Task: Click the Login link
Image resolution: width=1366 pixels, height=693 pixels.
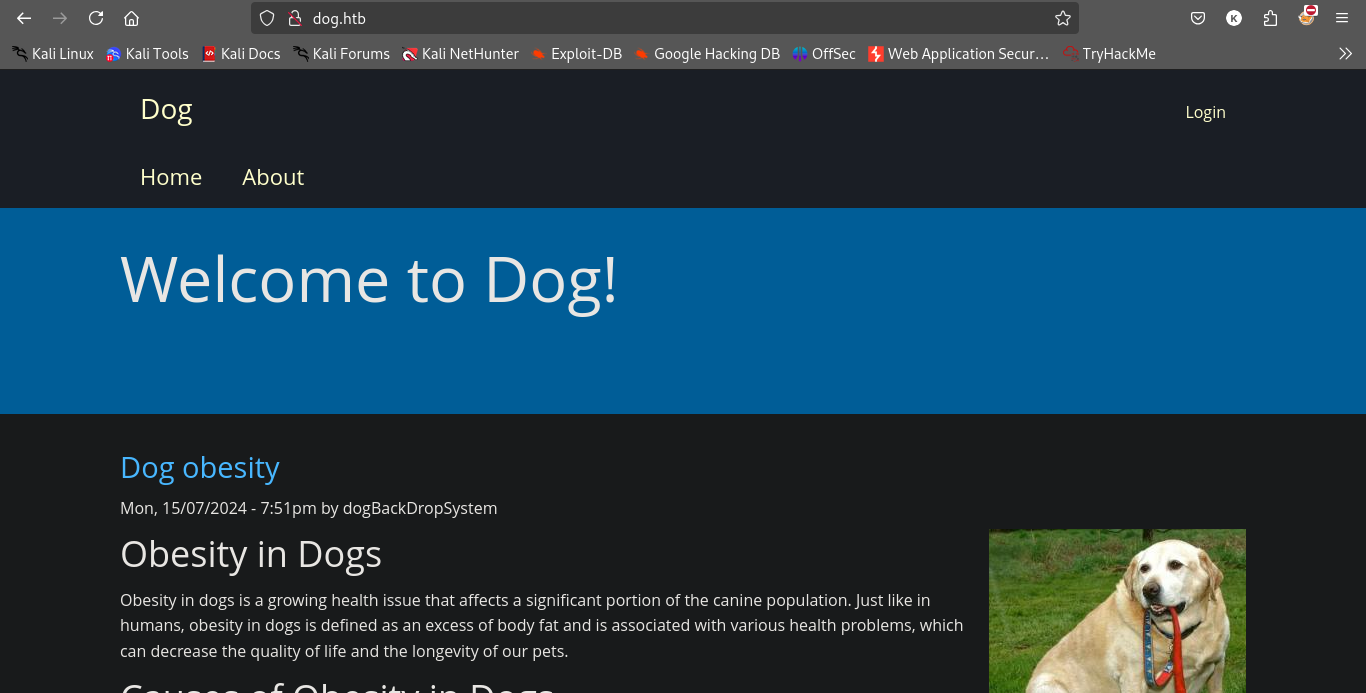Action: (1205, 112)
